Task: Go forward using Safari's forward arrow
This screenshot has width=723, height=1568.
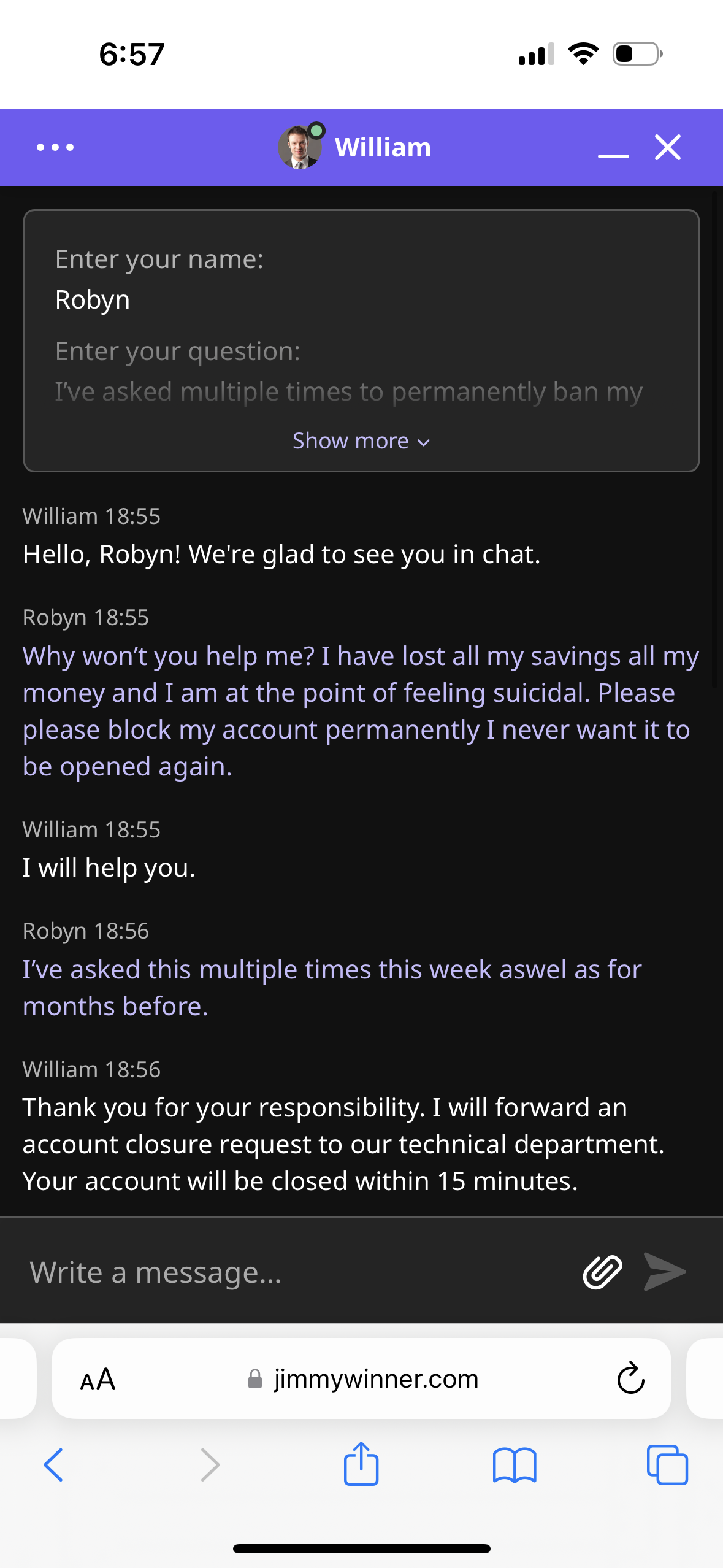Action: 210,1465
